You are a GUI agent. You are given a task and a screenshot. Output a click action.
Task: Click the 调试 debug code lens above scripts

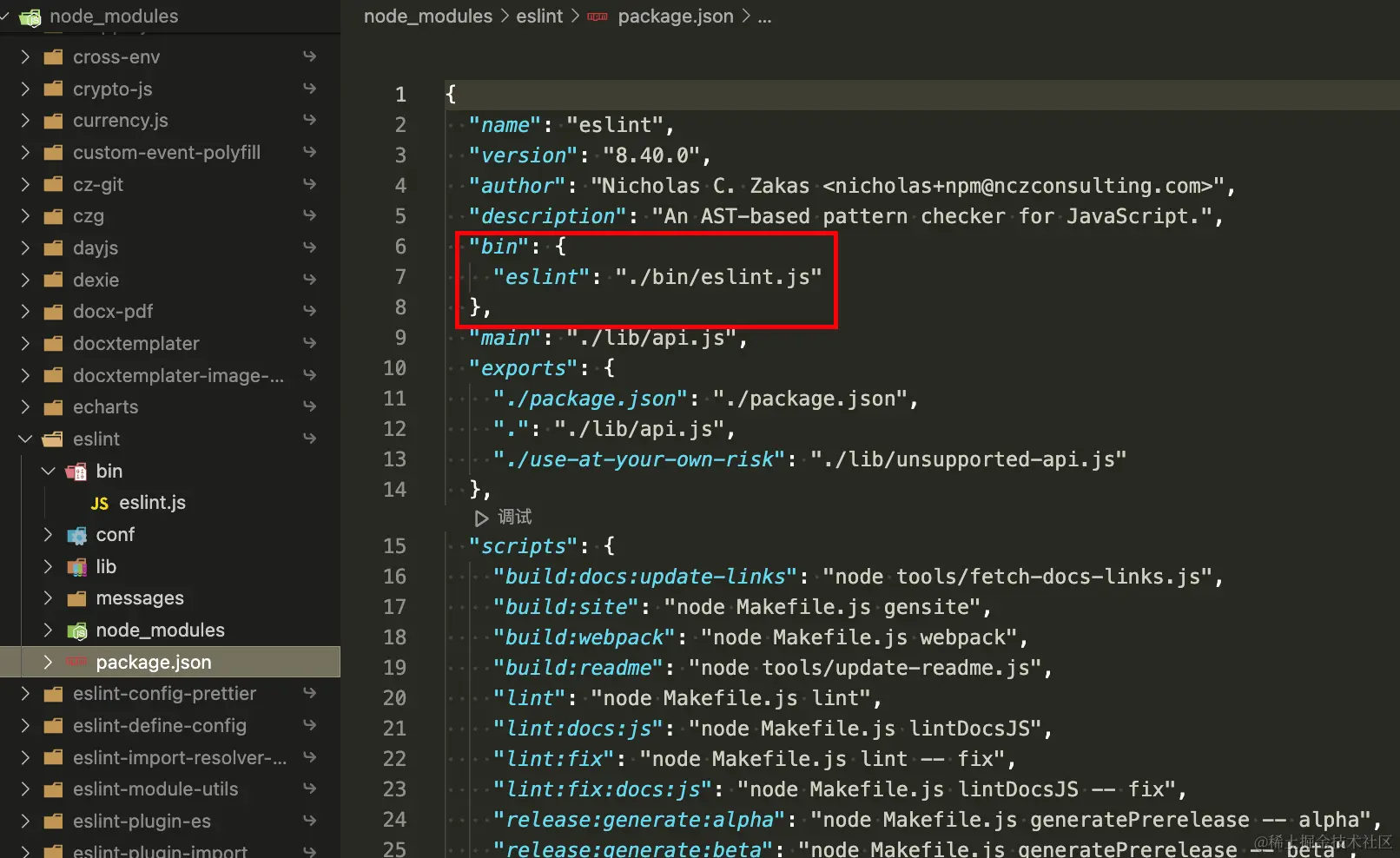point(504,518)
